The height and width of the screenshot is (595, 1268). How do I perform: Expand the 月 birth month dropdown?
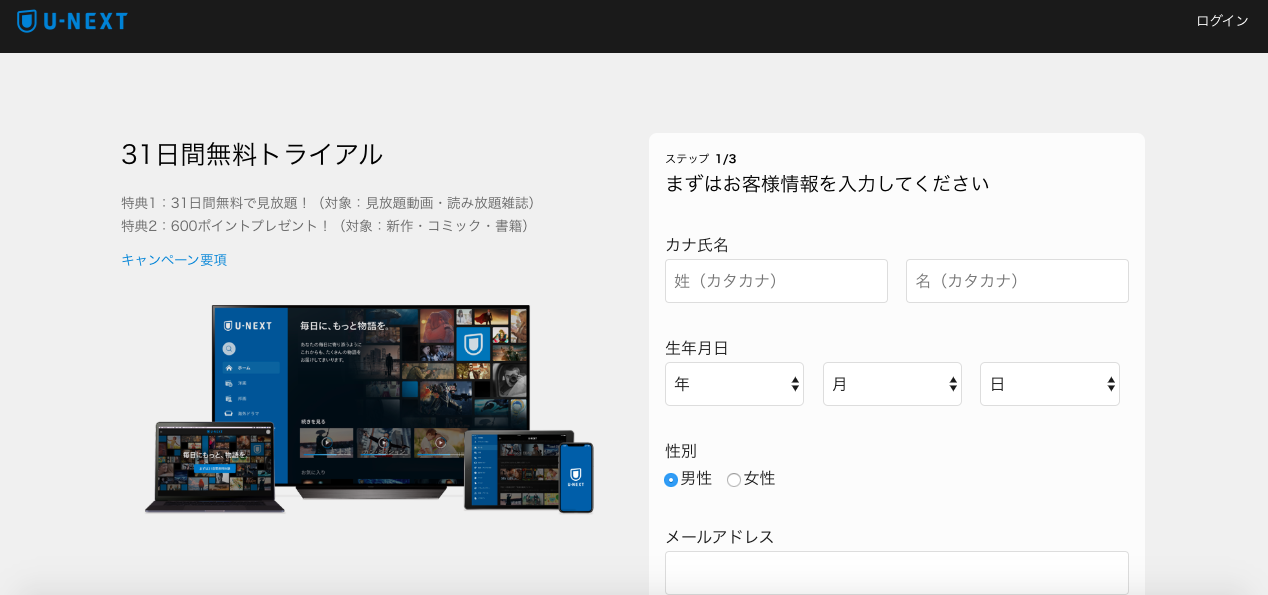[x=892, y=384]
